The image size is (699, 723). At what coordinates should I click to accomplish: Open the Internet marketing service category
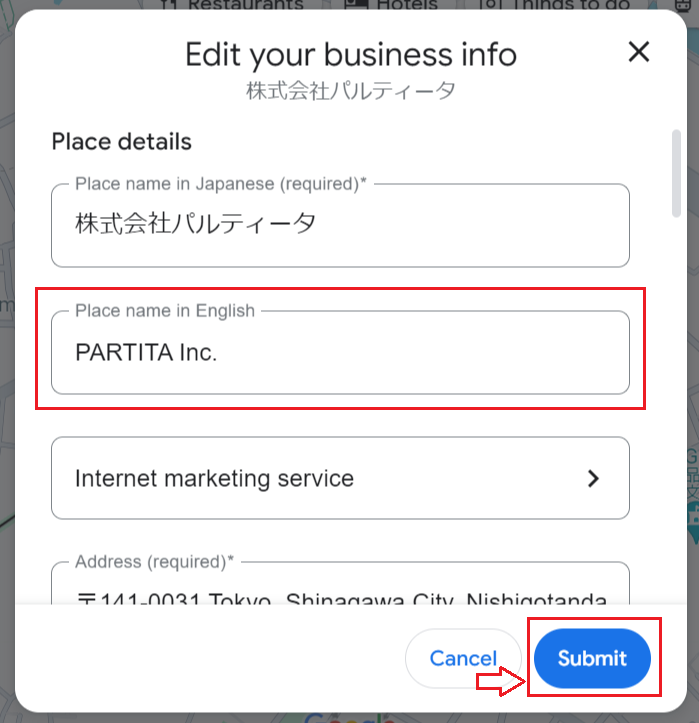(x=340, y=478)
